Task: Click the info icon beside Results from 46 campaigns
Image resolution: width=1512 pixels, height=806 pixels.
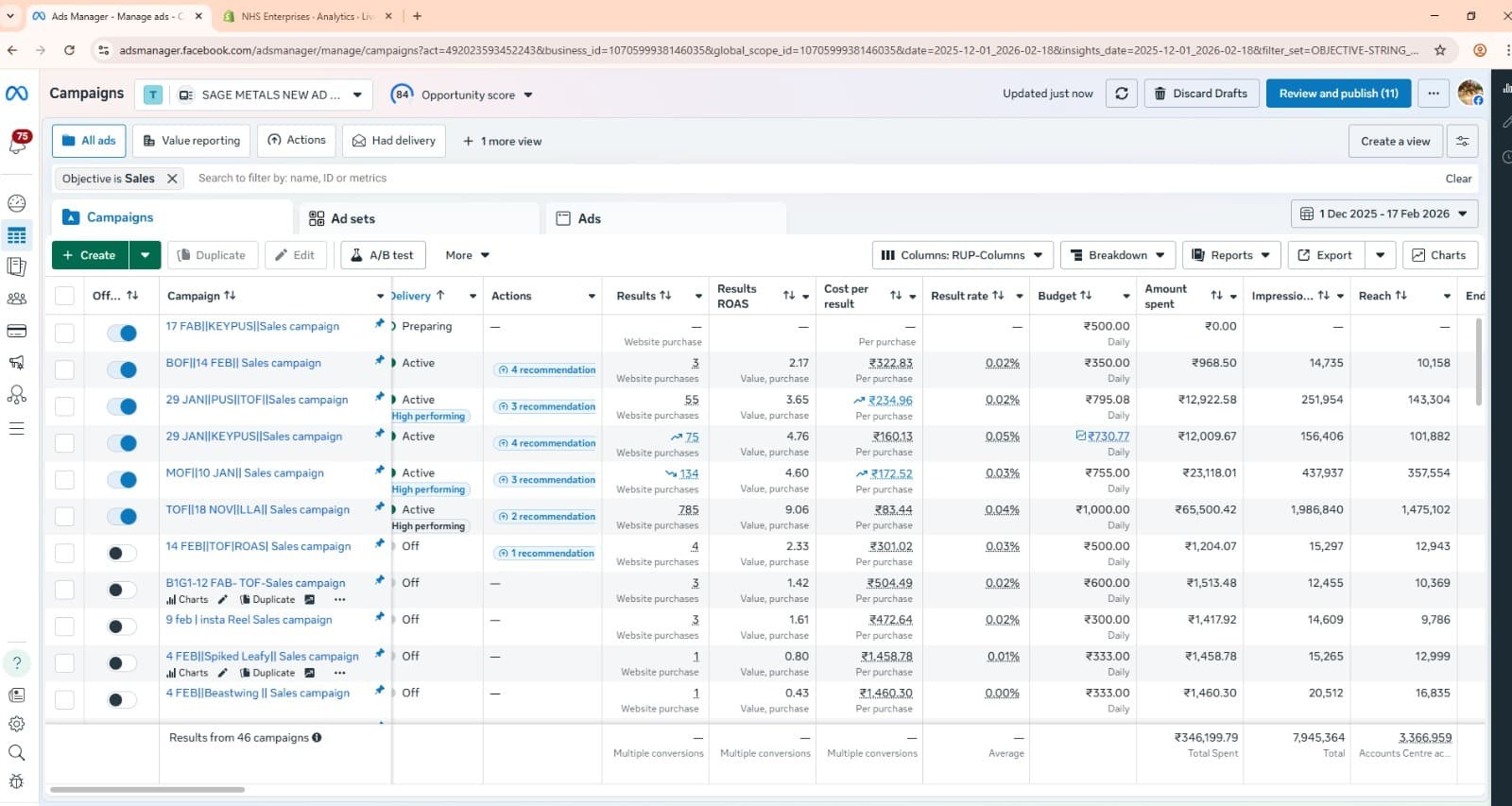Action: (317, 738)
